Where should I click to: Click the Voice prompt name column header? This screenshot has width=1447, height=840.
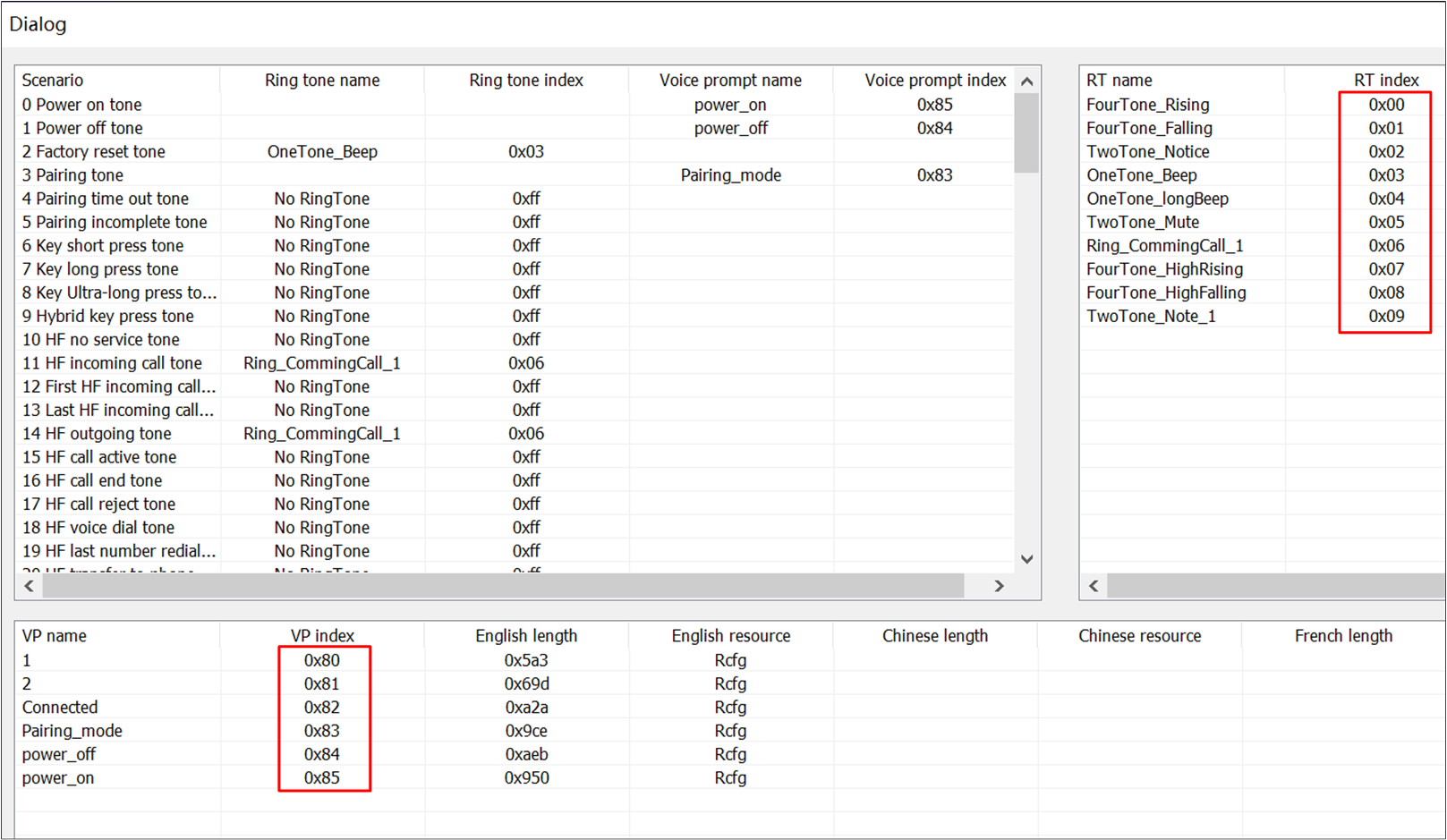click(x=730, y=81)
